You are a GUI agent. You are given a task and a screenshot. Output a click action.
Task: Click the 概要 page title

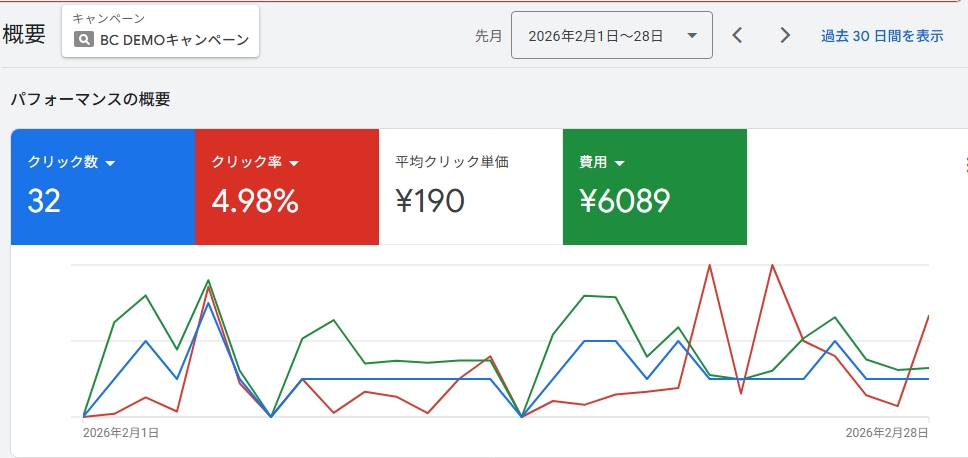coord(25,34)
